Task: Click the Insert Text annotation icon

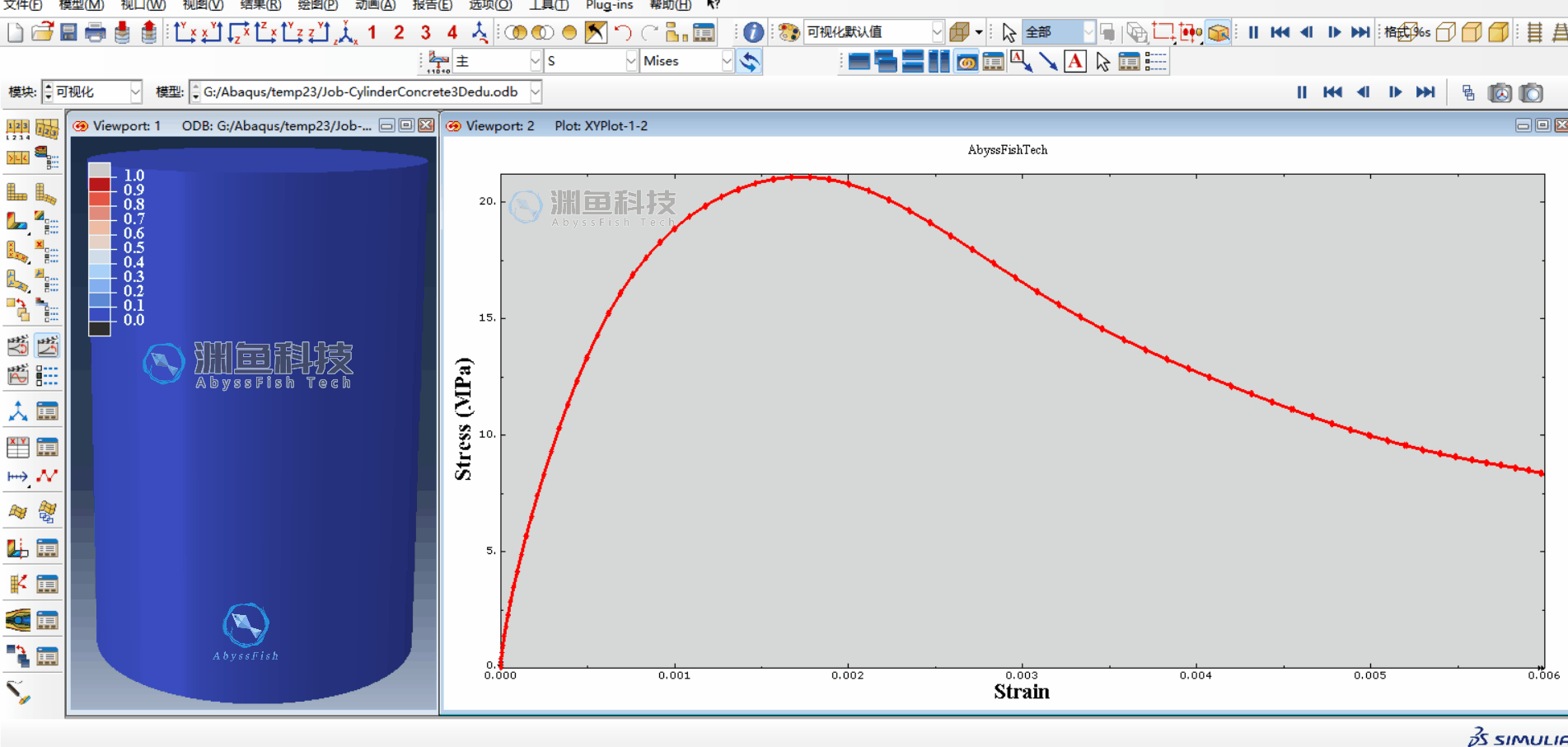Action: coord(1075,62)
